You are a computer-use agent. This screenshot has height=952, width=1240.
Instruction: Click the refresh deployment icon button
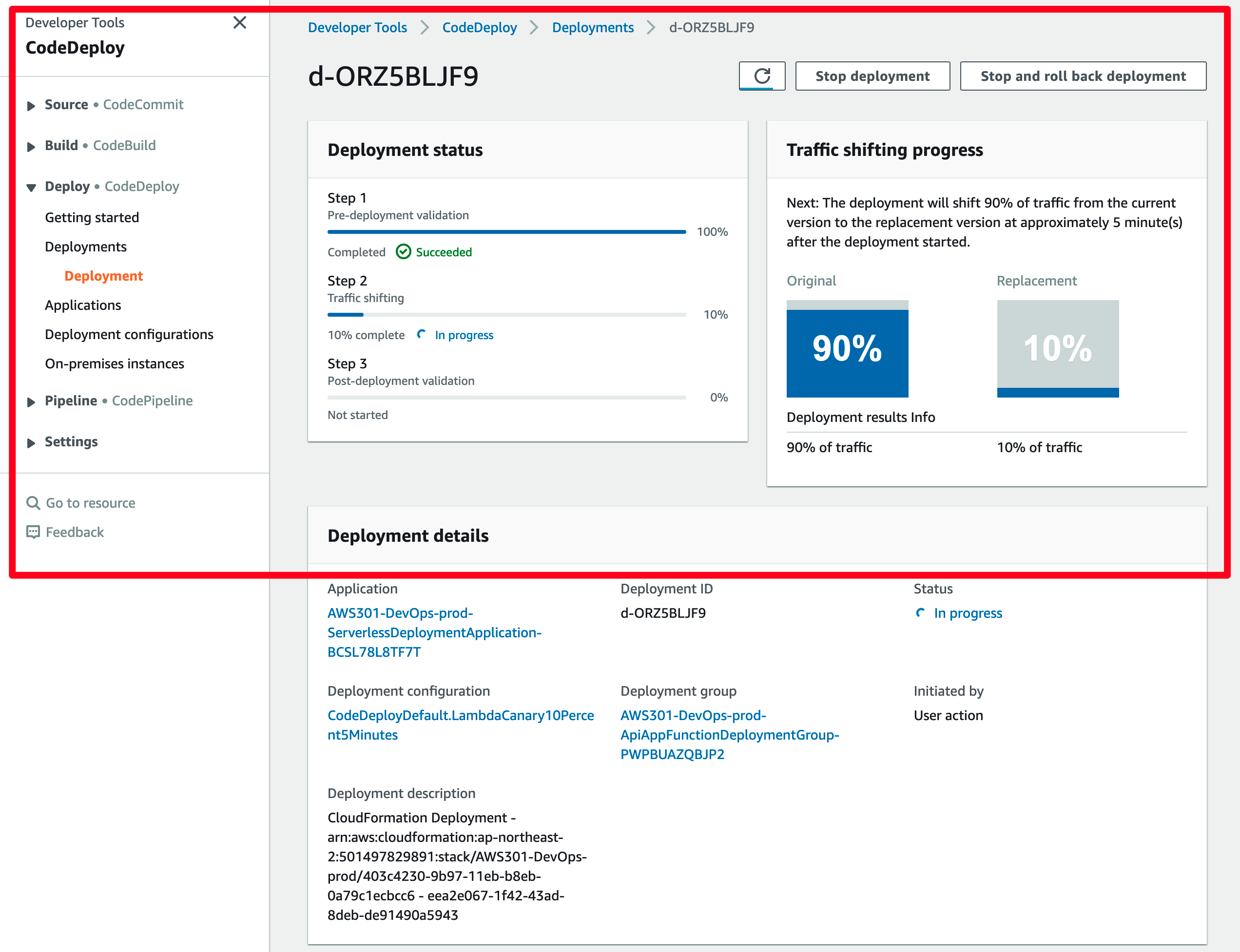point(762,76)
